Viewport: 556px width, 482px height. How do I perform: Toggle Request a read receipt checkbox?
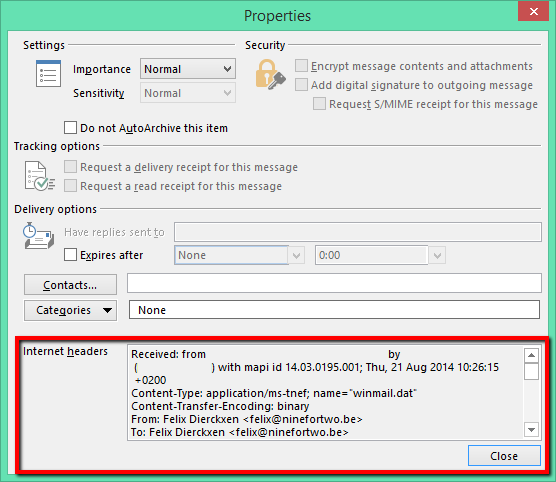point(70,186)
